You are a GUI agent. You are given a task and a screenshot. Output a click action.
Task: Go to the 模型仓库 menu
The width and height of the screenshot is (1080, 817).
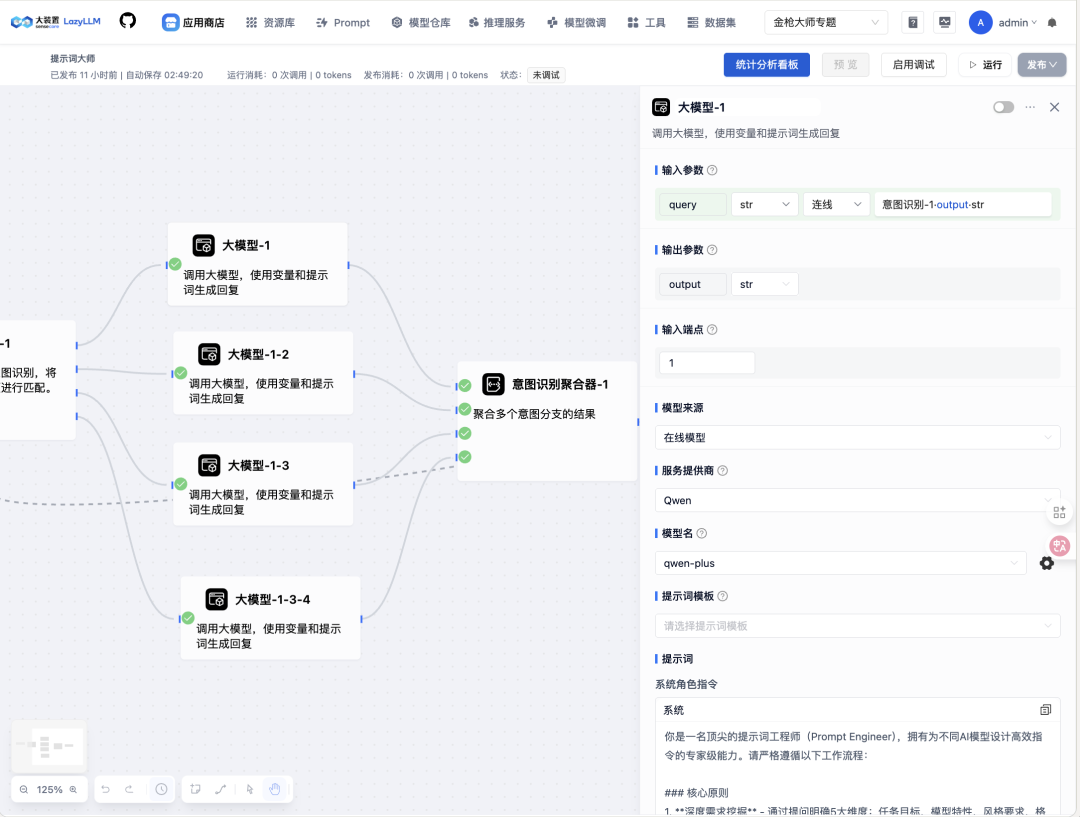pos(421,22)
